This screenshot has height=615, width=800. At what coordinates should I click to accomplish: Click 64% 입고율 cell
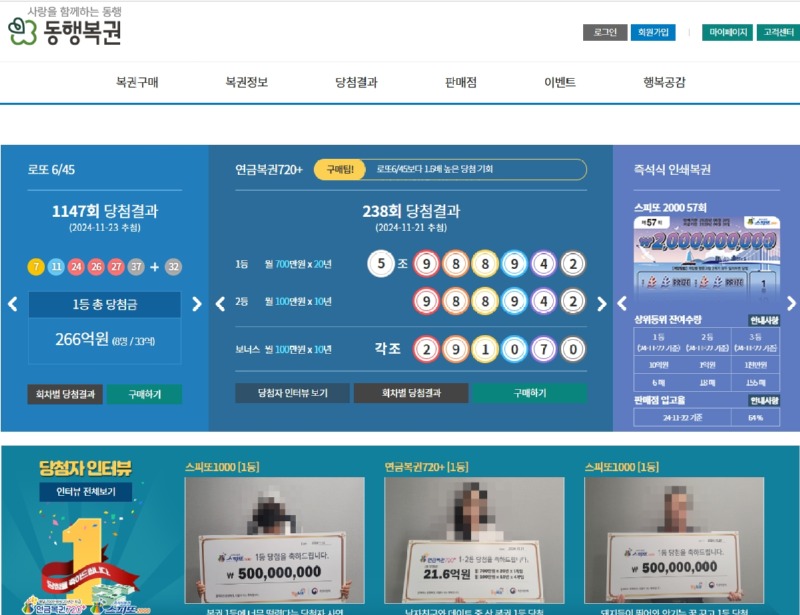756,417
